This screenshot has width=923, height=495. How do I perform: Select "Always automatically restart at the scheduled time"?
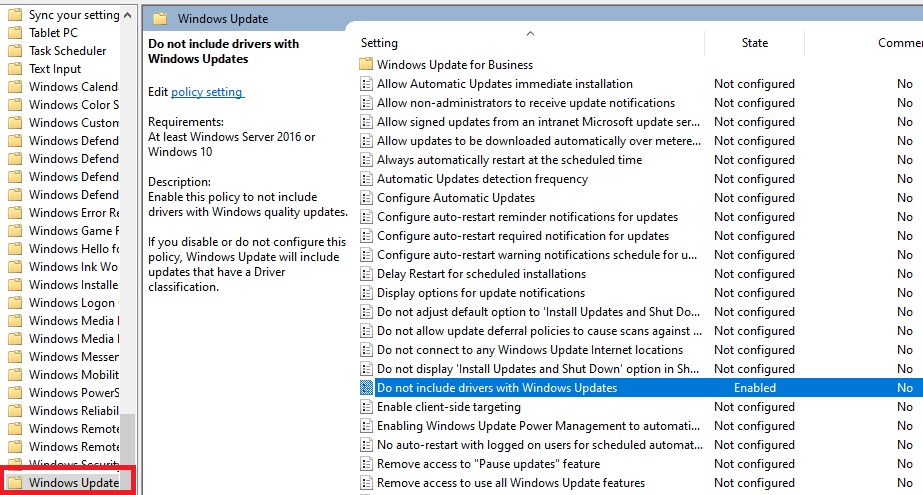coord(509,160)
